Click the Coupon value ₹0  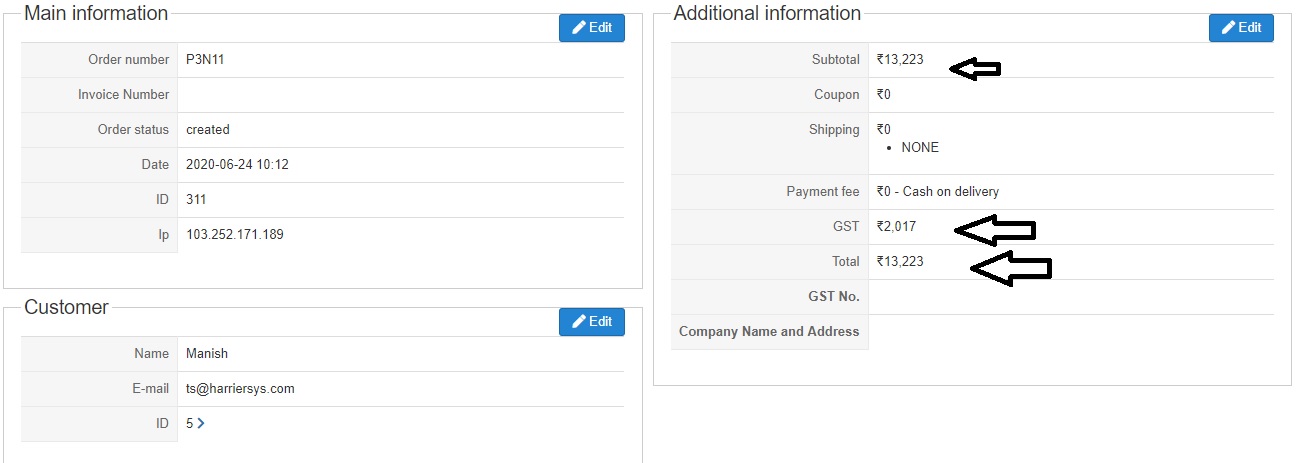884,95
